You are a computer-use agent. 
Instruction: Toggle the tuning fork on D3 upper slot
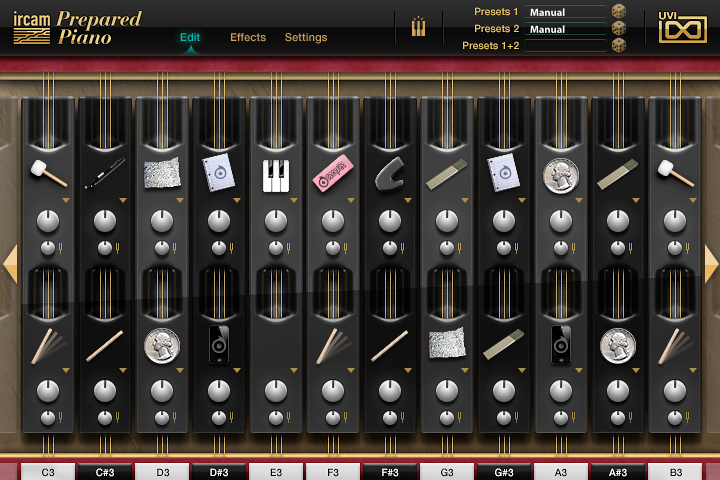tap(174, 248)
